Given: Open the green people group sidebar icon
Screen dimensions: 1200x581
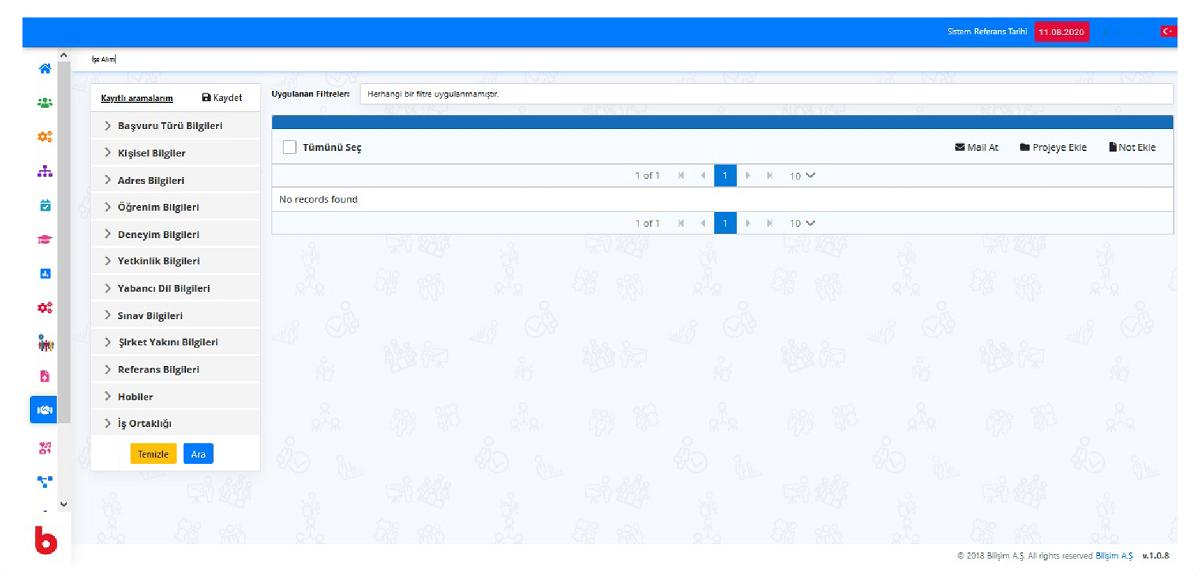Looking at the screenshot, I should pyautogui.click(x=44, y=103).
